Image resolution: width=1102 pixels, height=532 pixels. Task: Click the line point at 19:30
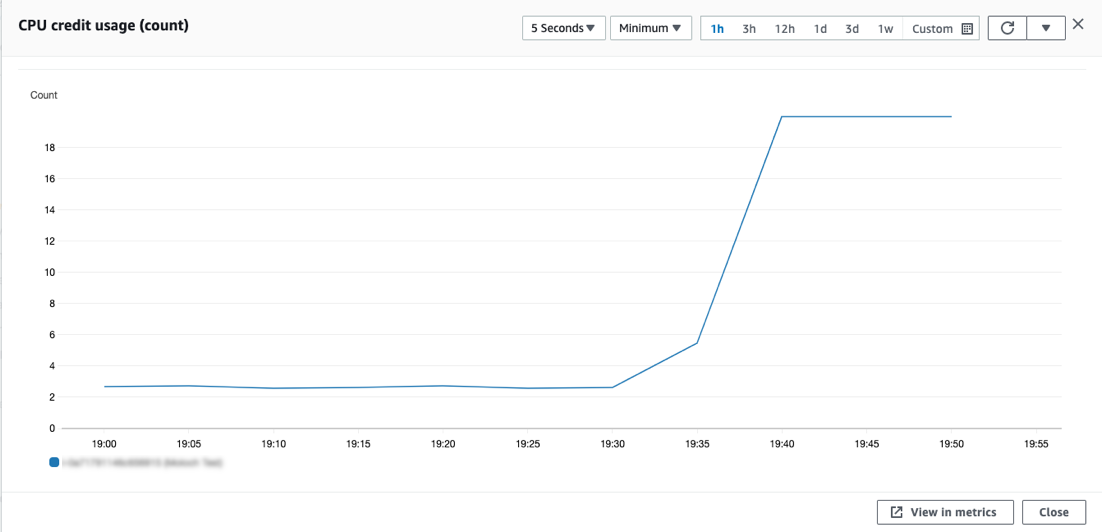coord(612,387)
